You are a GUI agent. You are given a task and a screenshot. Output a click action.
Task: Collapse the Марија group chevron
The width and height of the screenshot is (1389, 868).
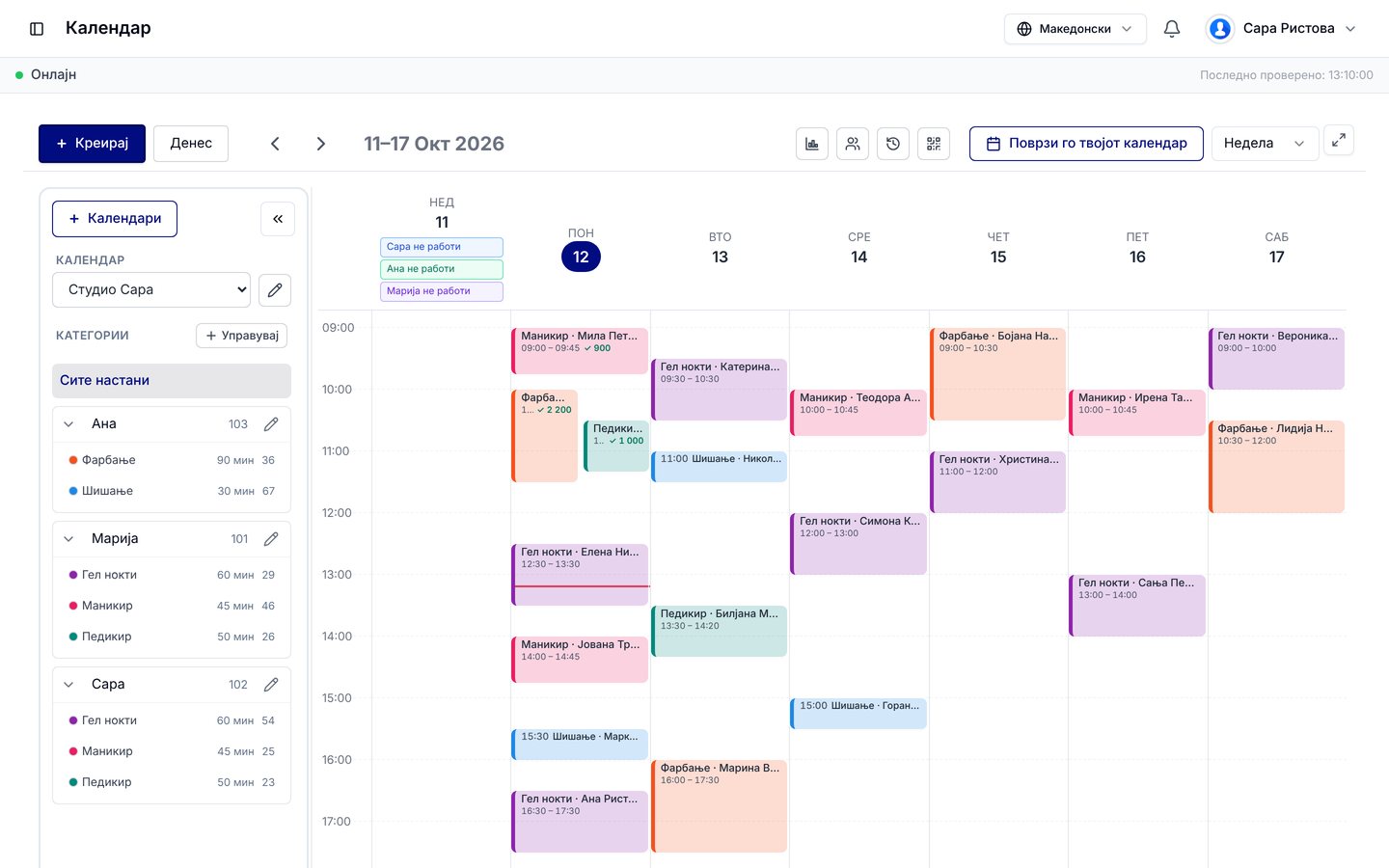click(68, 539)
